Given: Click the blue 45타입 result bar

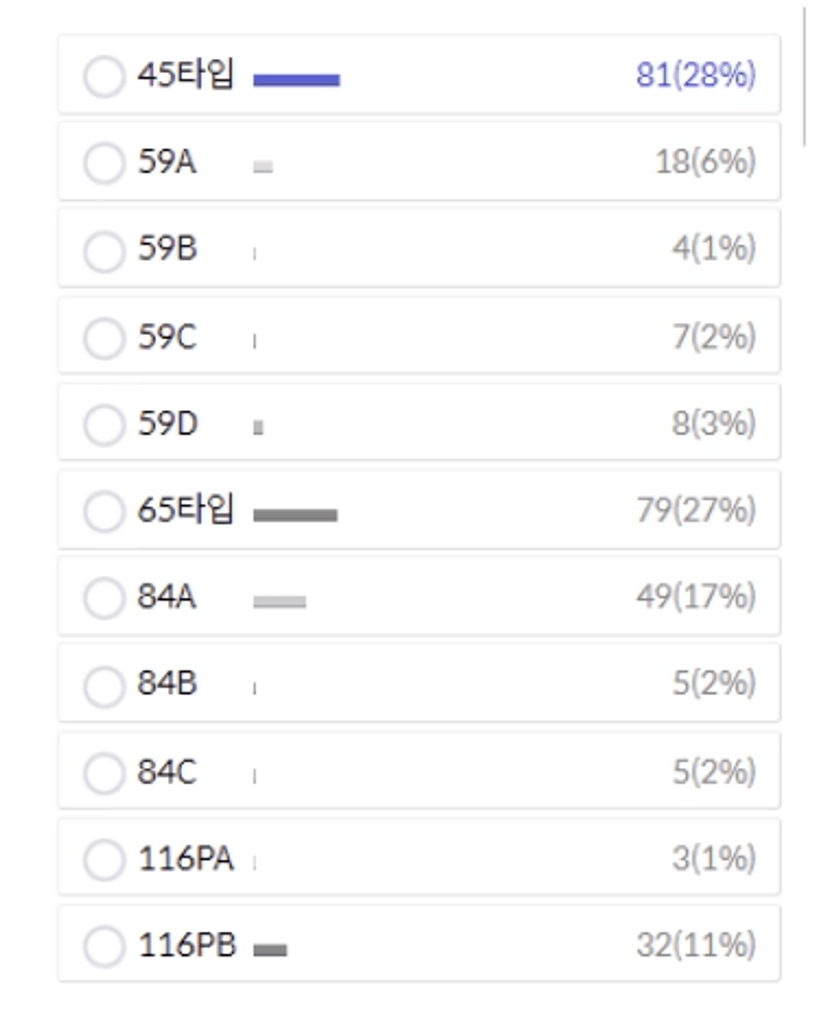Looking at the screenshot, I should click(296, 80).
